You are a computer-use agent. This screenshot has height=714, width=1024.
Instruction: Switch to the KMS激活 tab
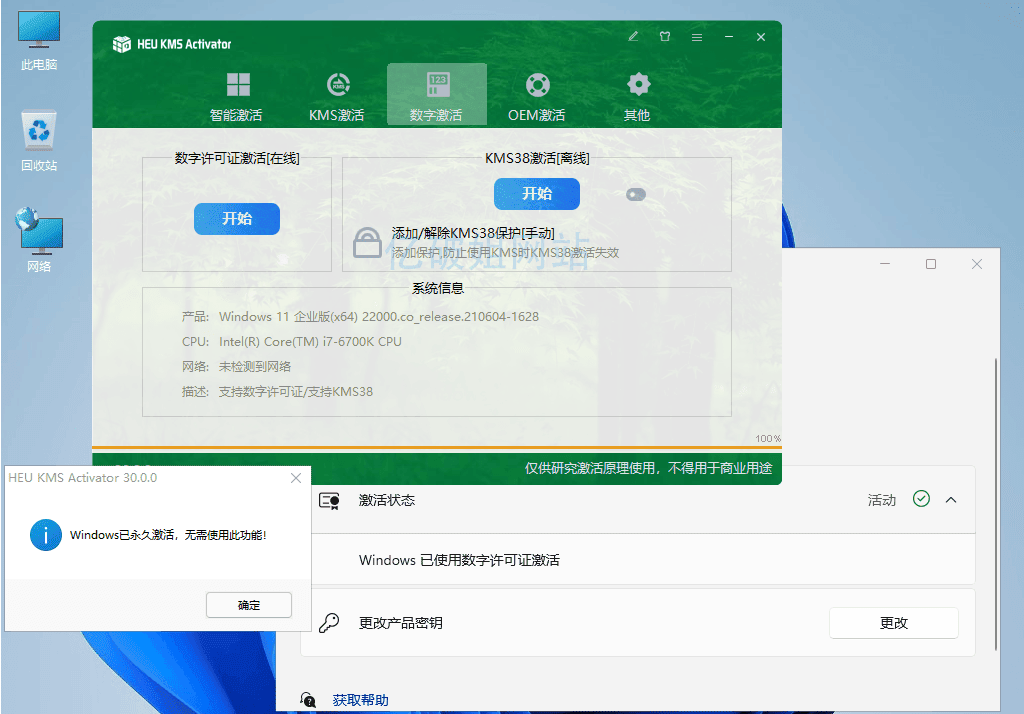pyautogui.click(x=336, y=84)
